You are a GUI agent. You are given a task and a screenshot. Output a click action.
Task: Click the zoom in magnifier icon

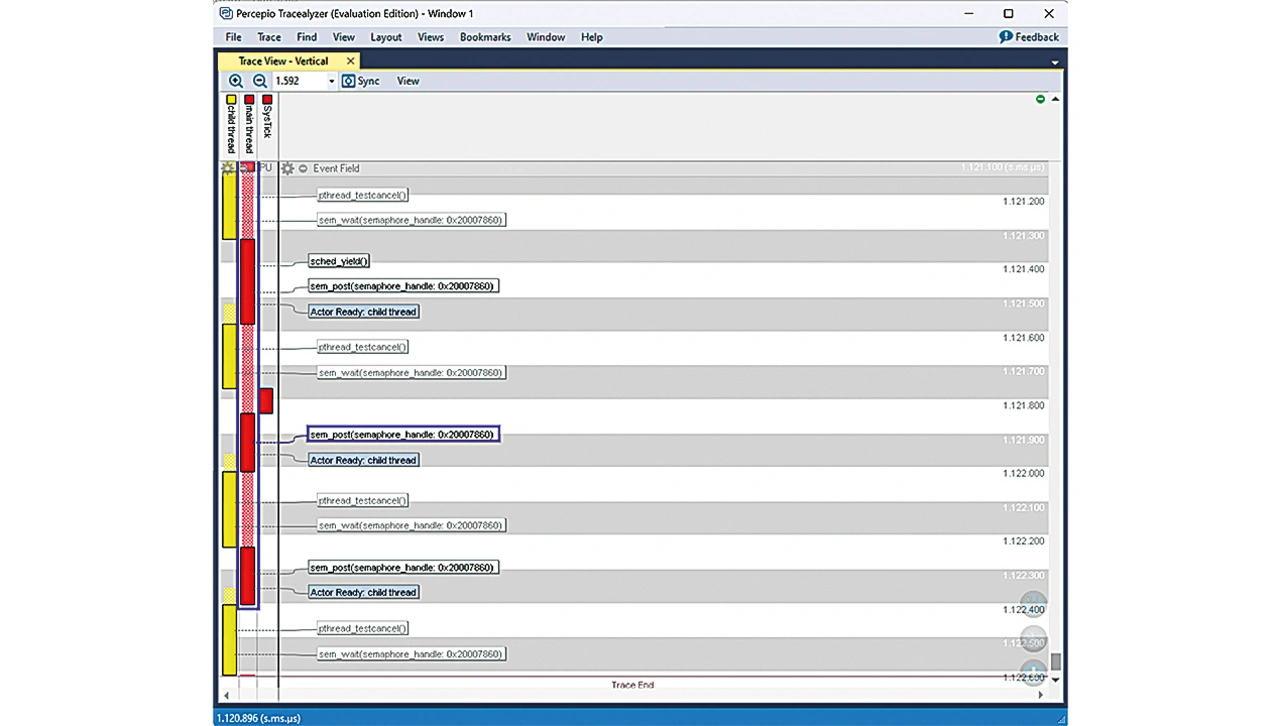(236, 81)
